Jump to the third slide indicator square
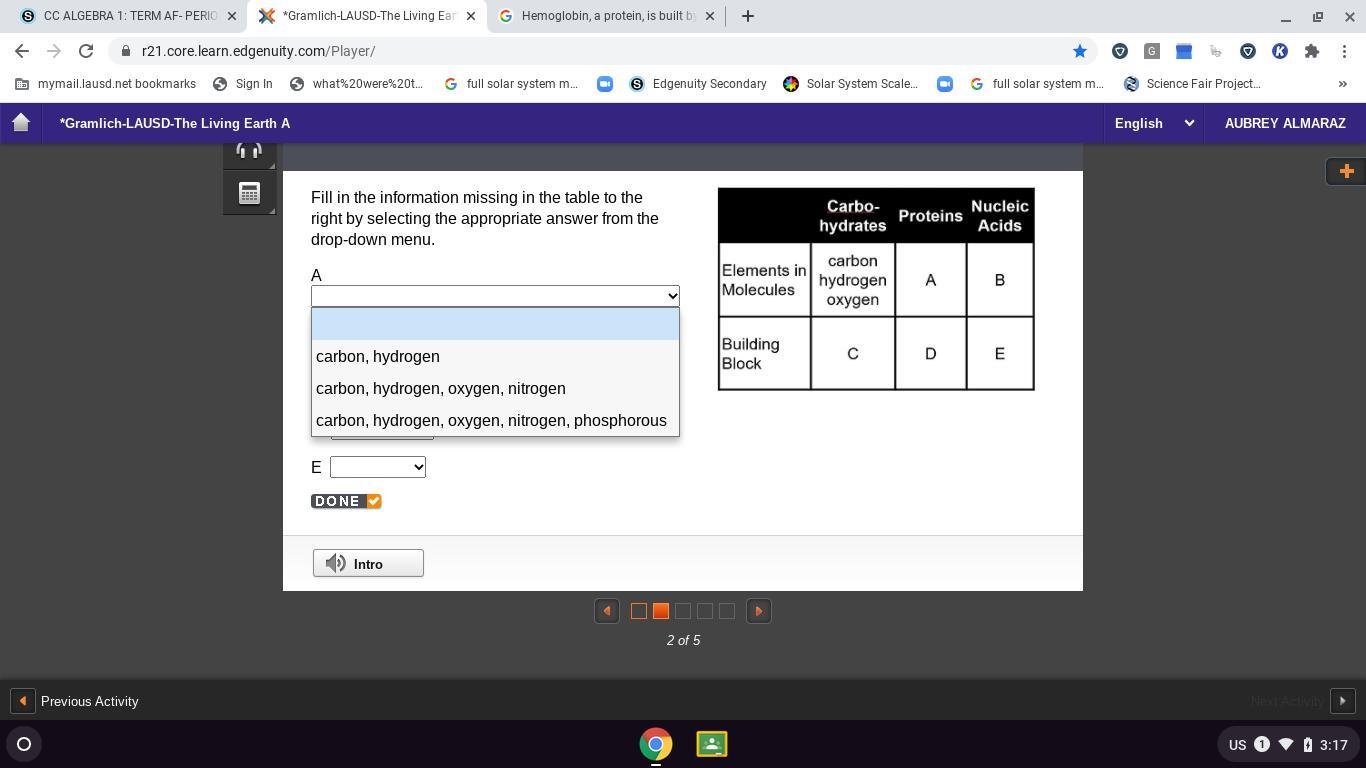Image resolution: width=1366 pixels, height=768 pixels. click(683, 611)
